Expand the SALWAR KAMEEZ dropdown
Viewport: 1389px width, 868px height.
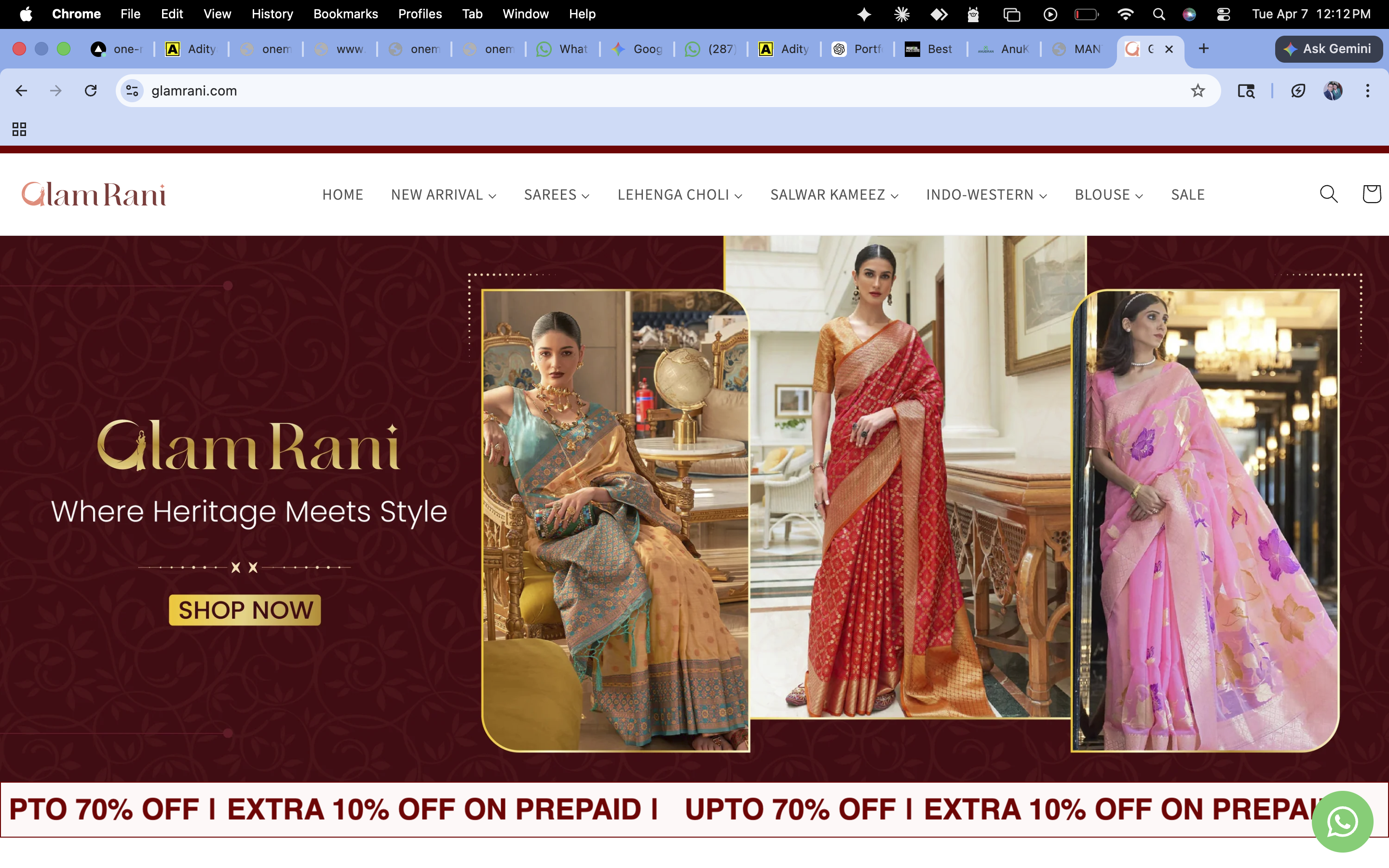click(x=834, y=194)
